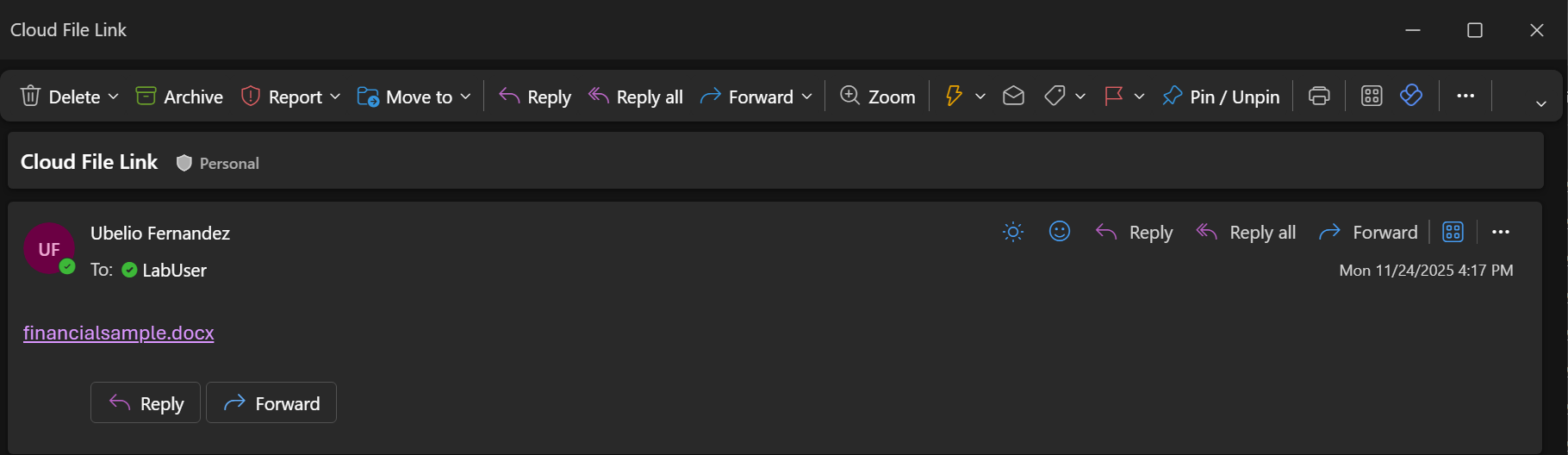Toggle light/dark reading mode via sun icon

click(x=1013, y=232)
